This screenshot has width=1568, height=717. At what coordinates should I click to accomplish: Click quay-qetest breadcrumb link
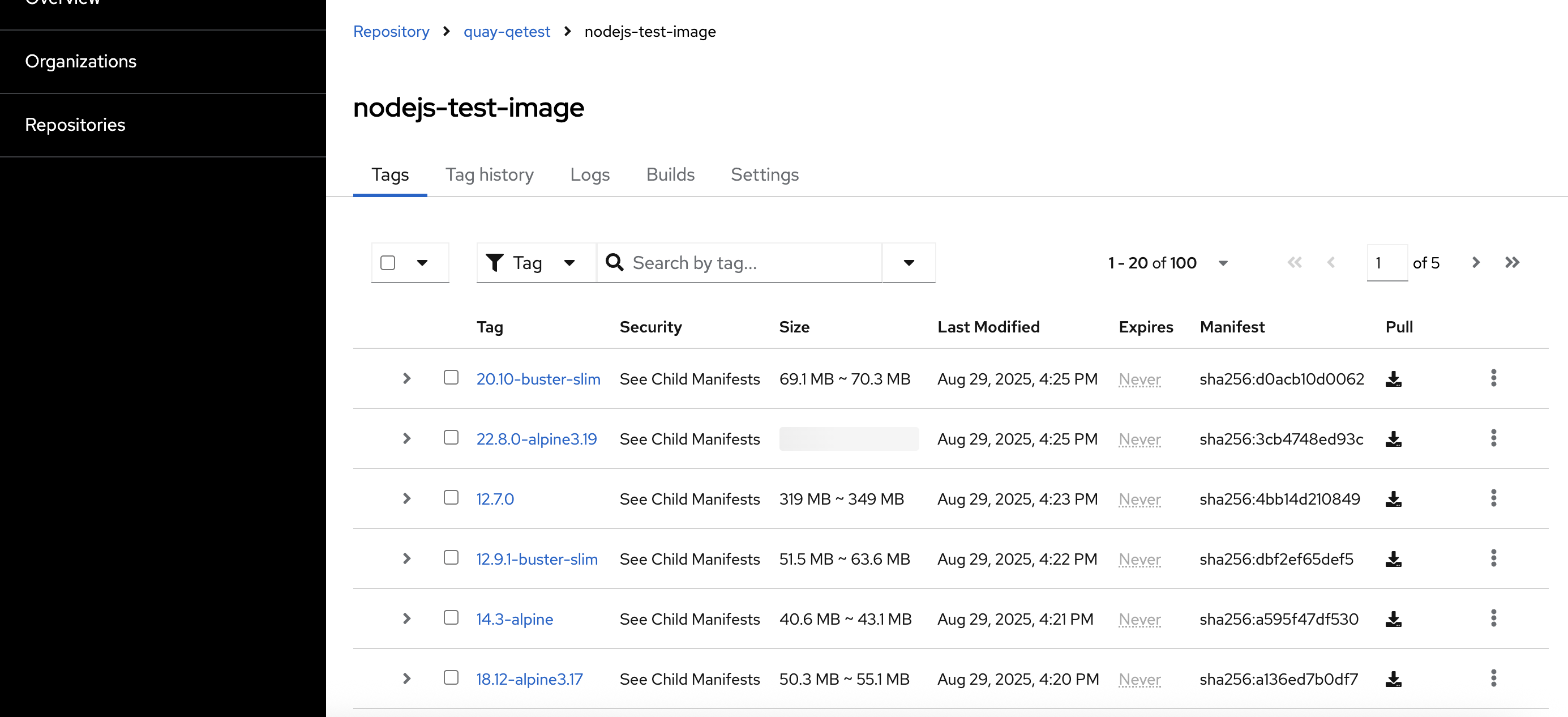(x=507, y=32)
